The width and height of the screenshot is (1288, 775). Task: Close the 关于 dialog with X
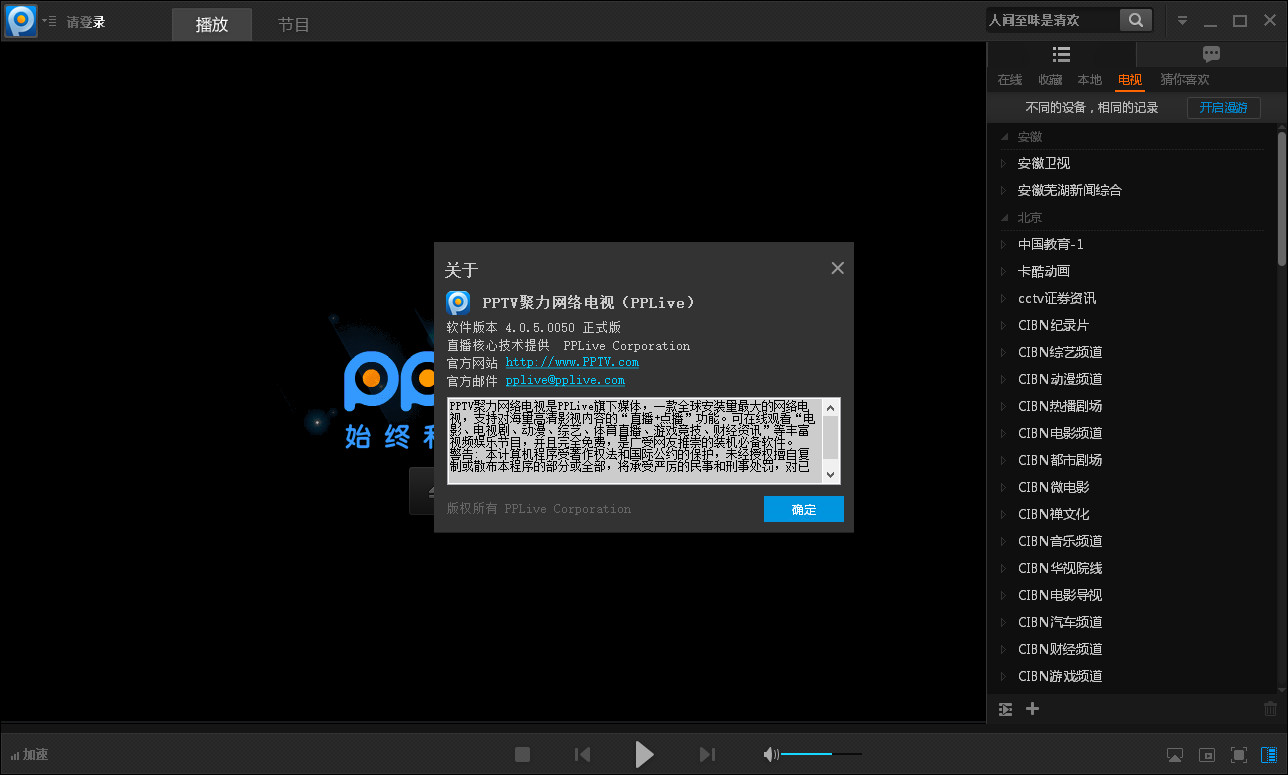tap(838, 268)
